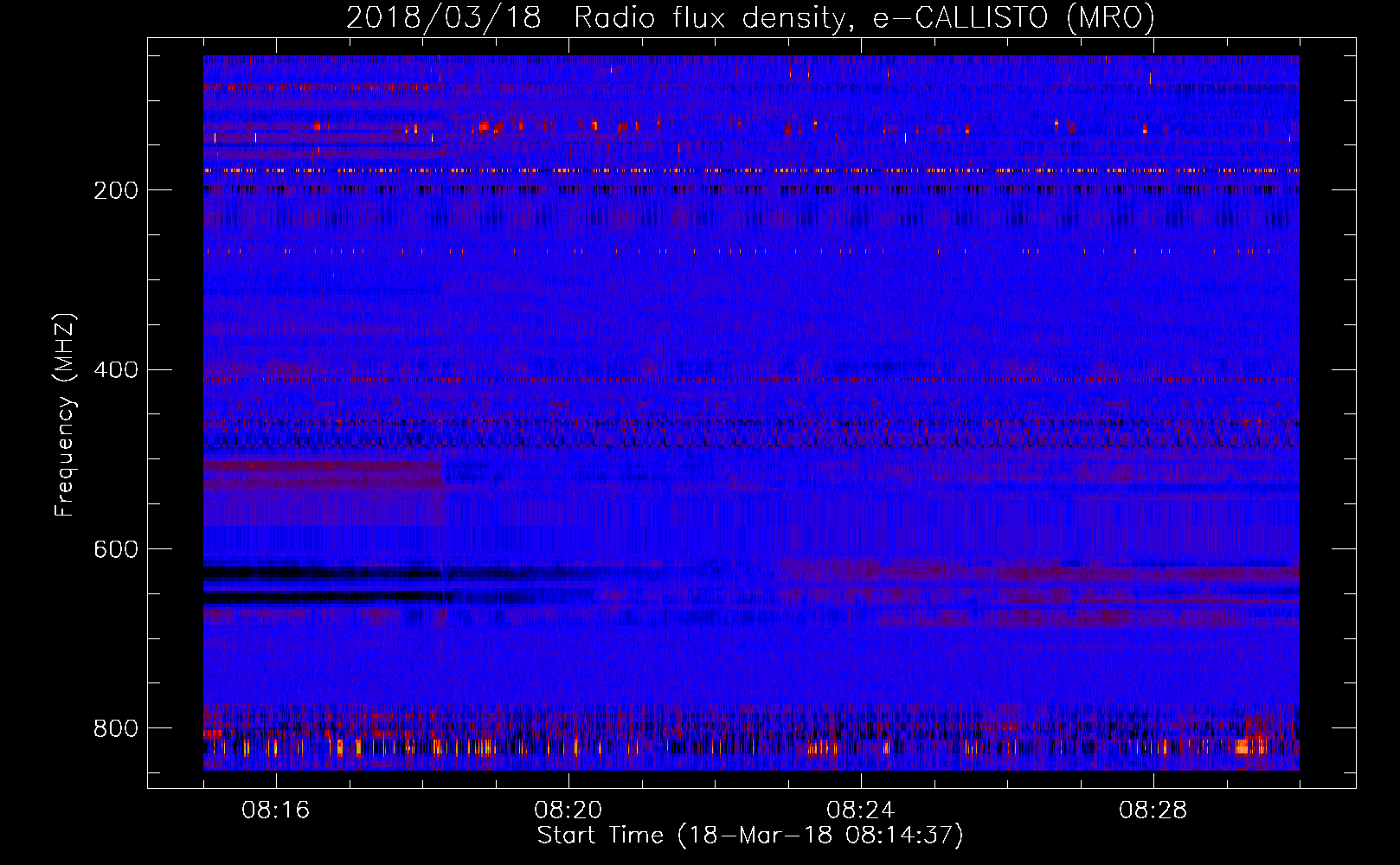Screen dimensions: 1400x865
Task: Click the 200 MHz frequency tick label
Action: tap(116, 190)
